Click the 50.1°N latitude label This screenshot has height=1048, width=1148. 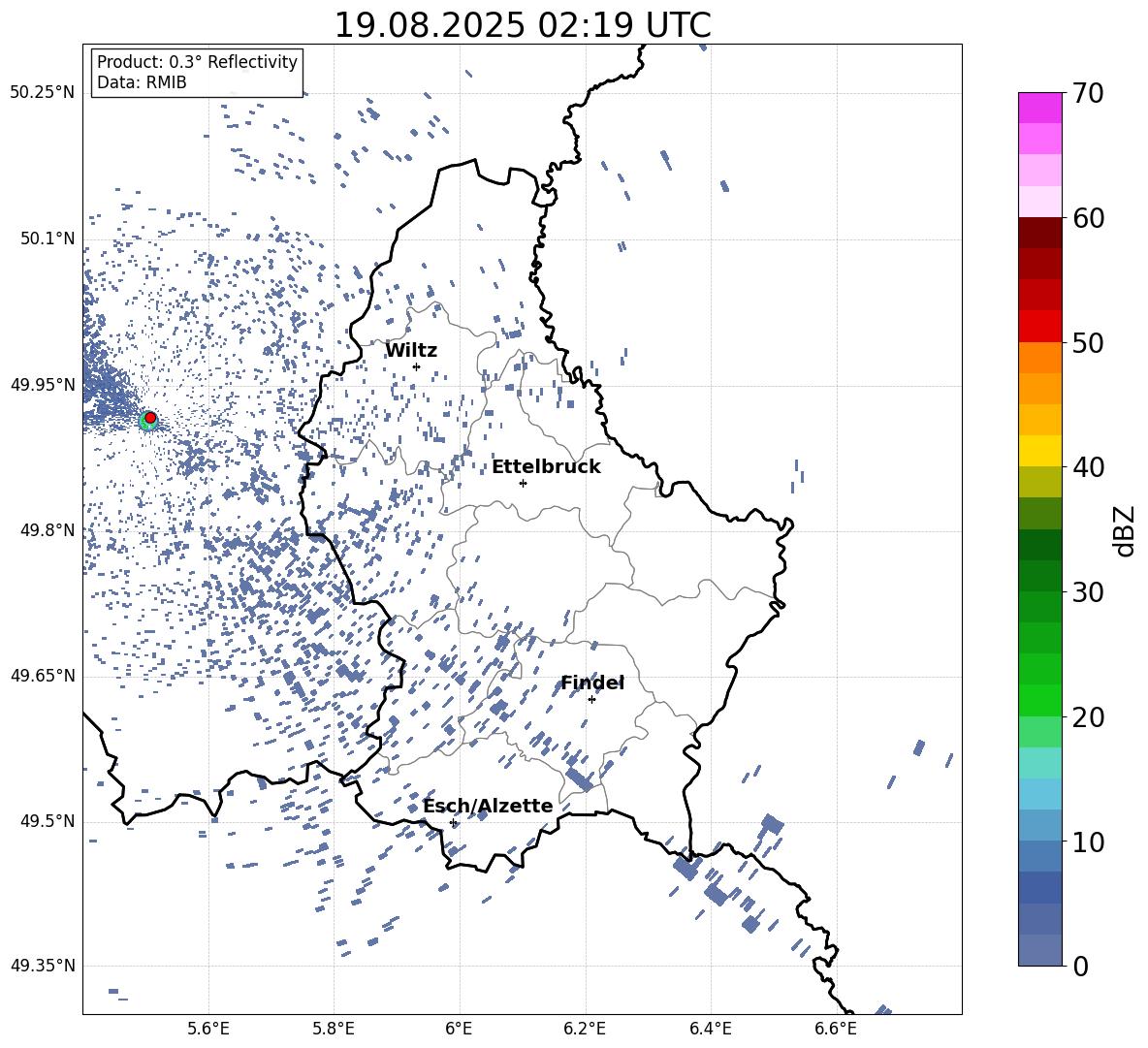click(x=48, y=238)
